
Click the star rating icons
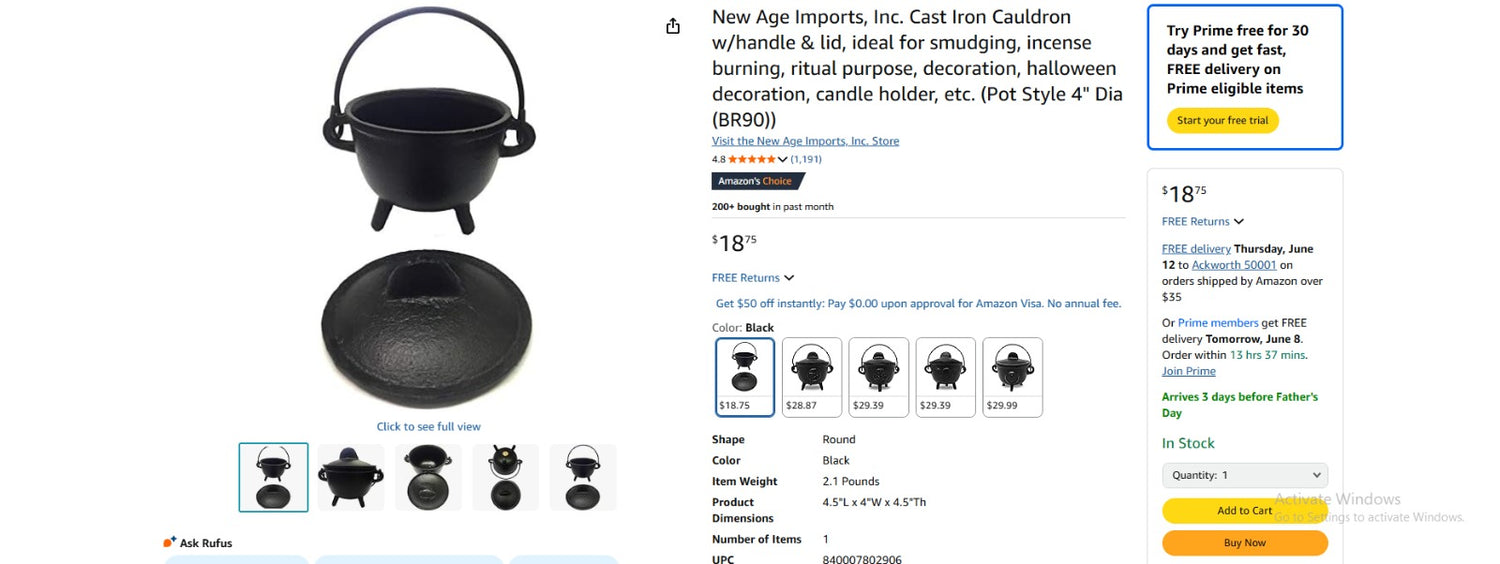click(x=751, y=159)
